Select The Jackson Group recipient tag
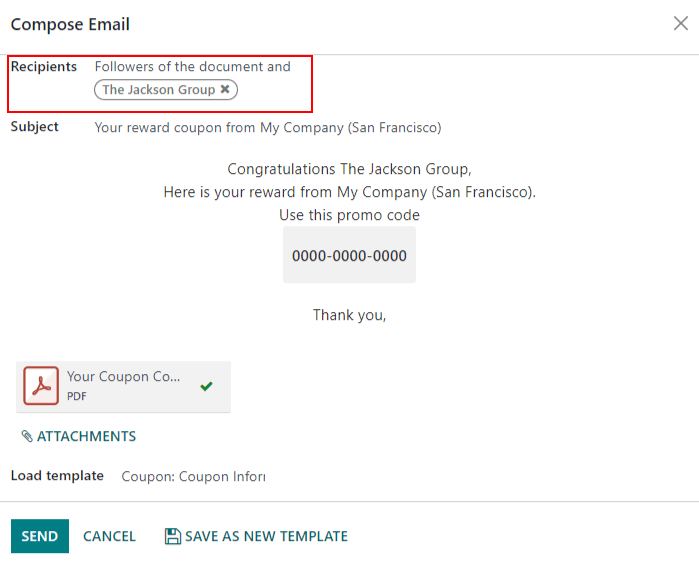This screenshot has width=699, height=562. pos(158,90)
